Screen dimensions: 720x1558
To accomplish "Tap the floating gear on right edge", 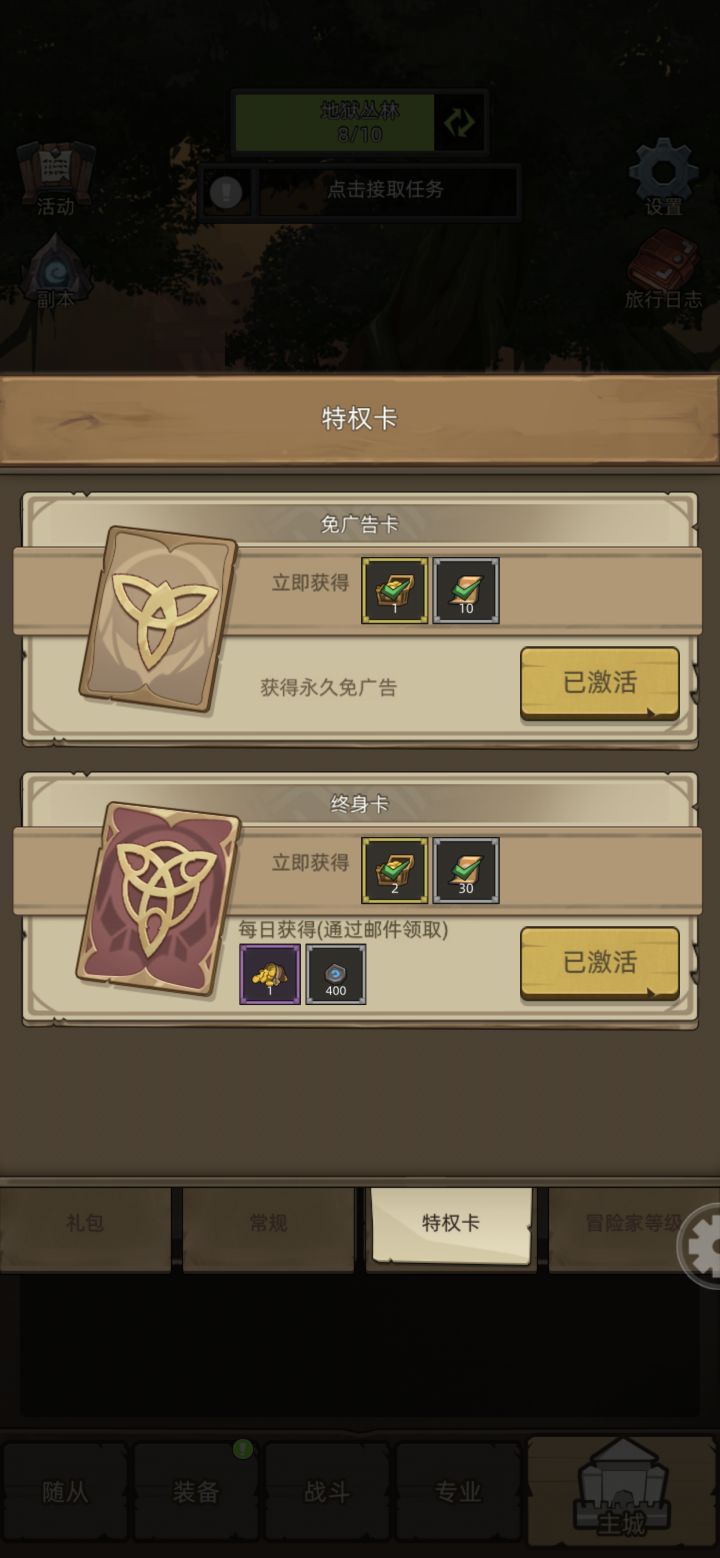I will (x=701, y=1245).
